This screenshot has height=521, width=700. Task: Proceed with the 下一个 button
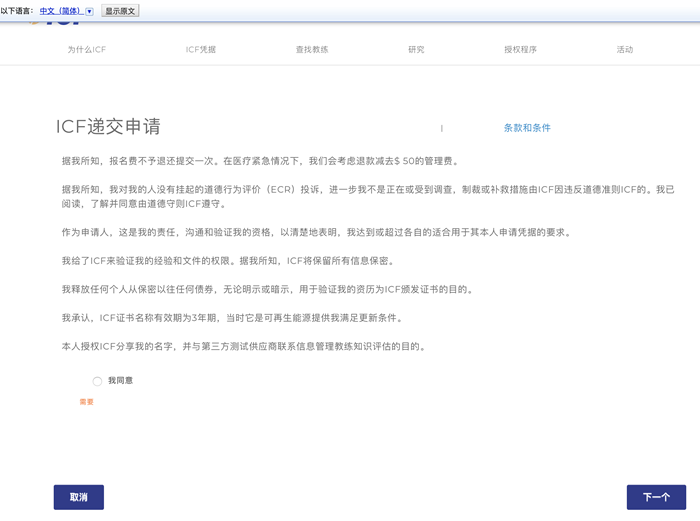tap(656, 497)
